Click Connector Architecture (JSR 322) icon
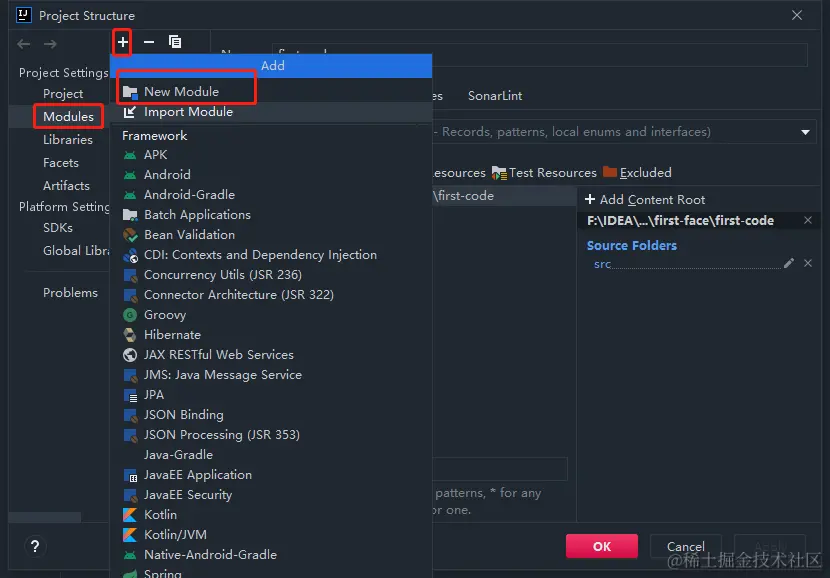 [x=130, y=295]
